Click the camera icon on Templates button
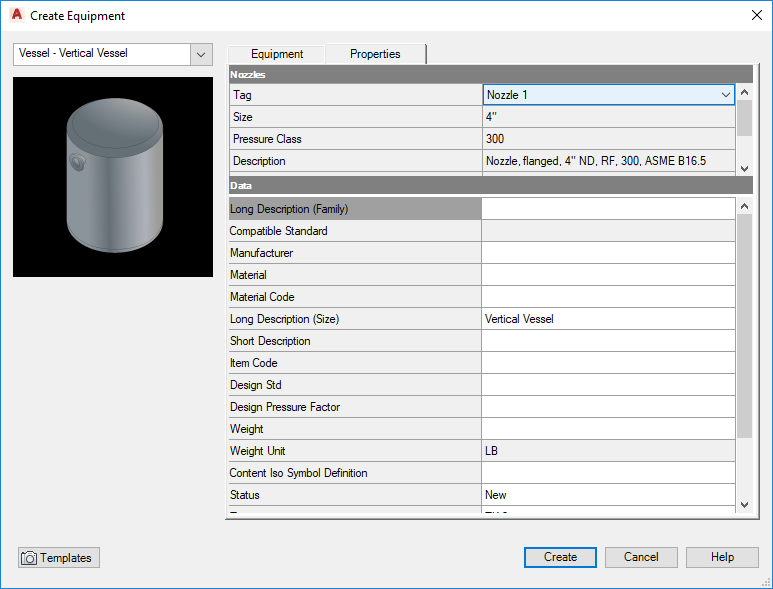The image size is (773, 589). pyautogui.click(x=29, y=558)
